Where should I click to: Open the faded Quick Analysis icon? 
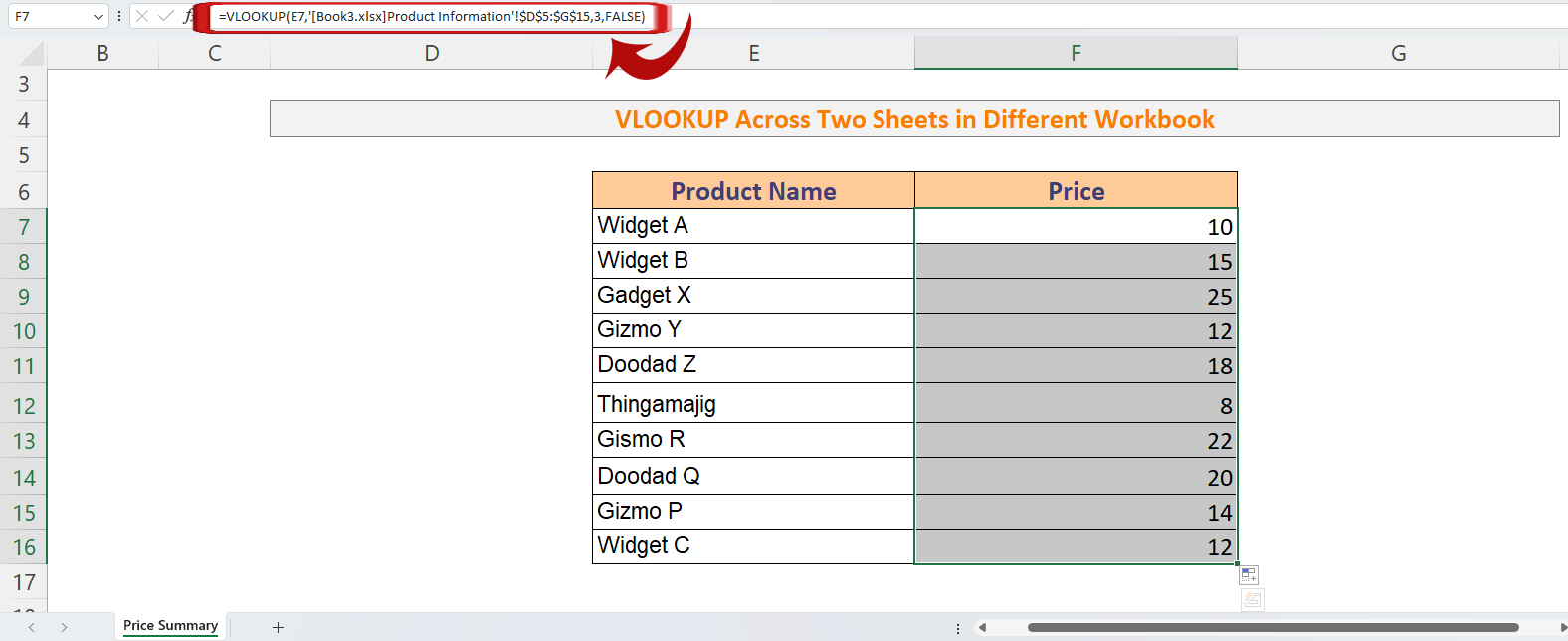pos(1253,599)
